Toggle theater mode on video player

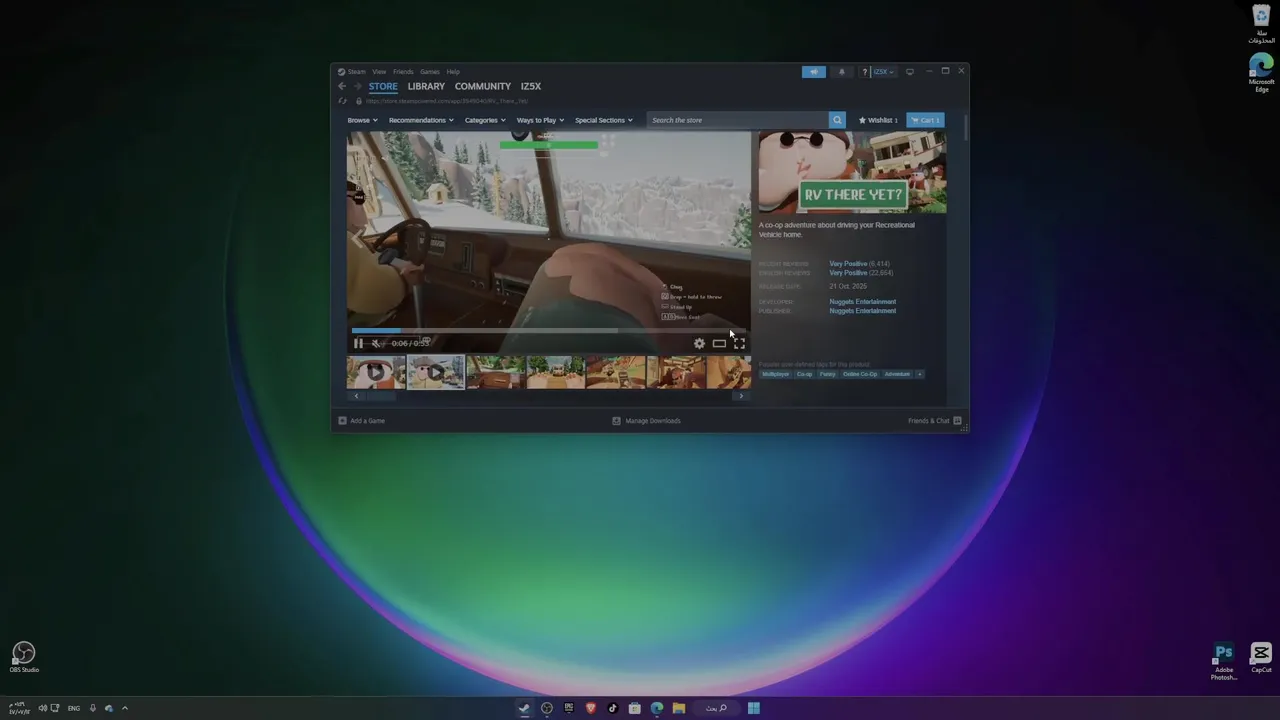tap(719, 343)
